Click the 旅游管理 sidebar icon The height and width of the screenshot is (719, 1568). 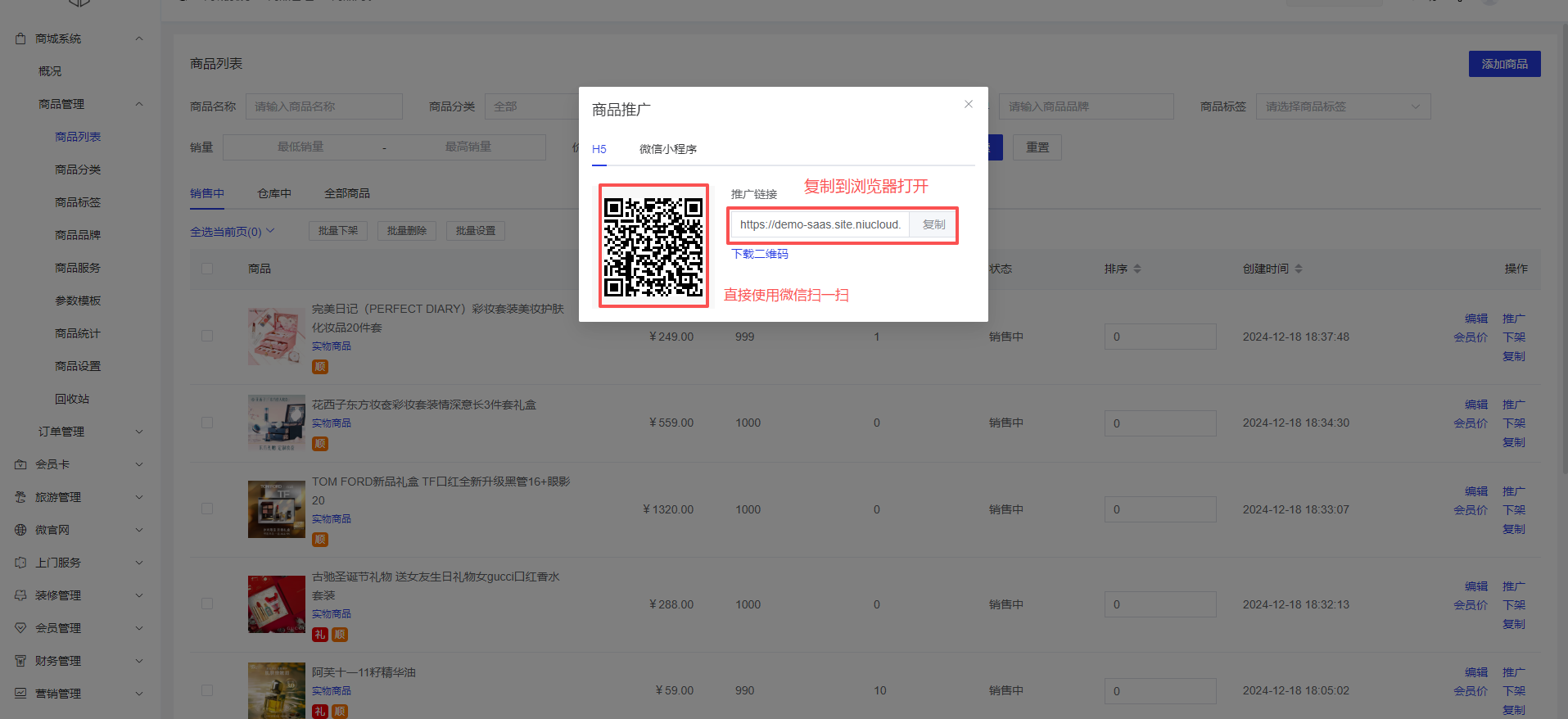coord(20,497)
